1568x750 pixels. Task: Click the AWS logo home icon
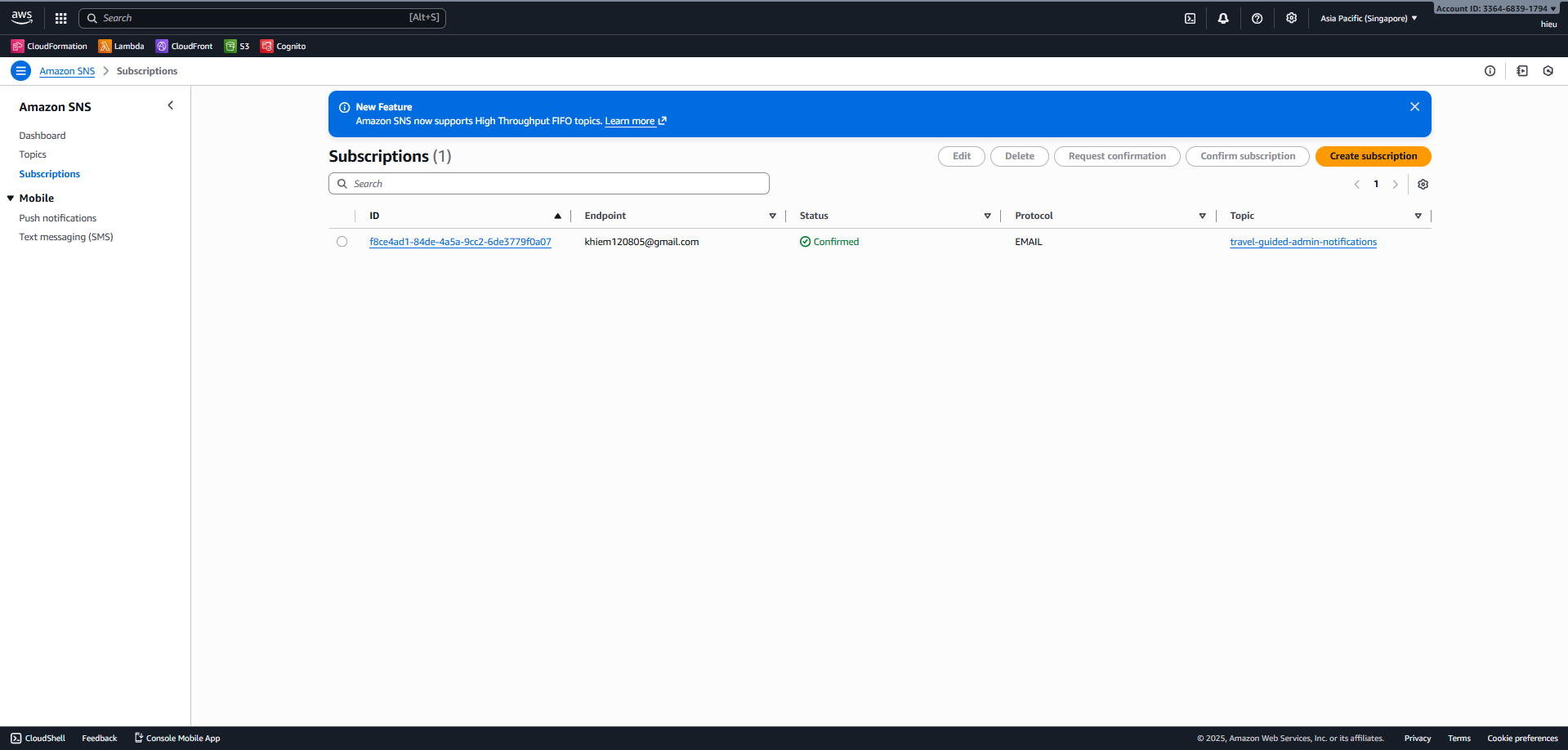22,17
